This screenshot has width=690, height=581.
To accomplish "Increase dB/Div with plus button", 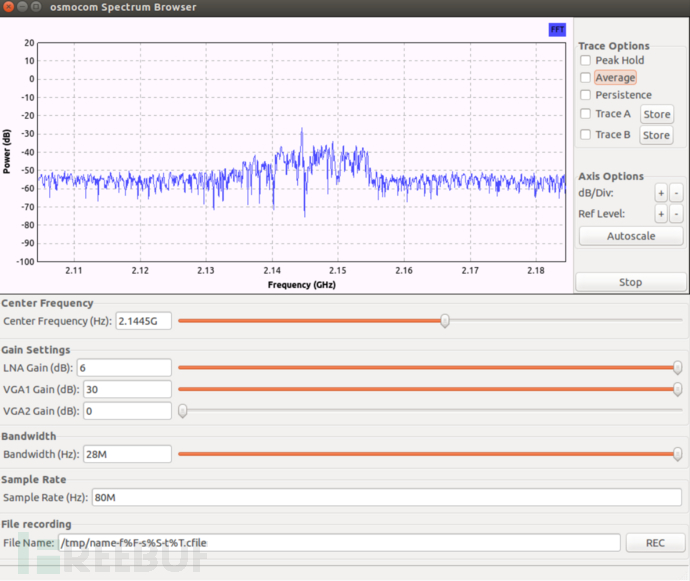I will click(x=660, y=193).
